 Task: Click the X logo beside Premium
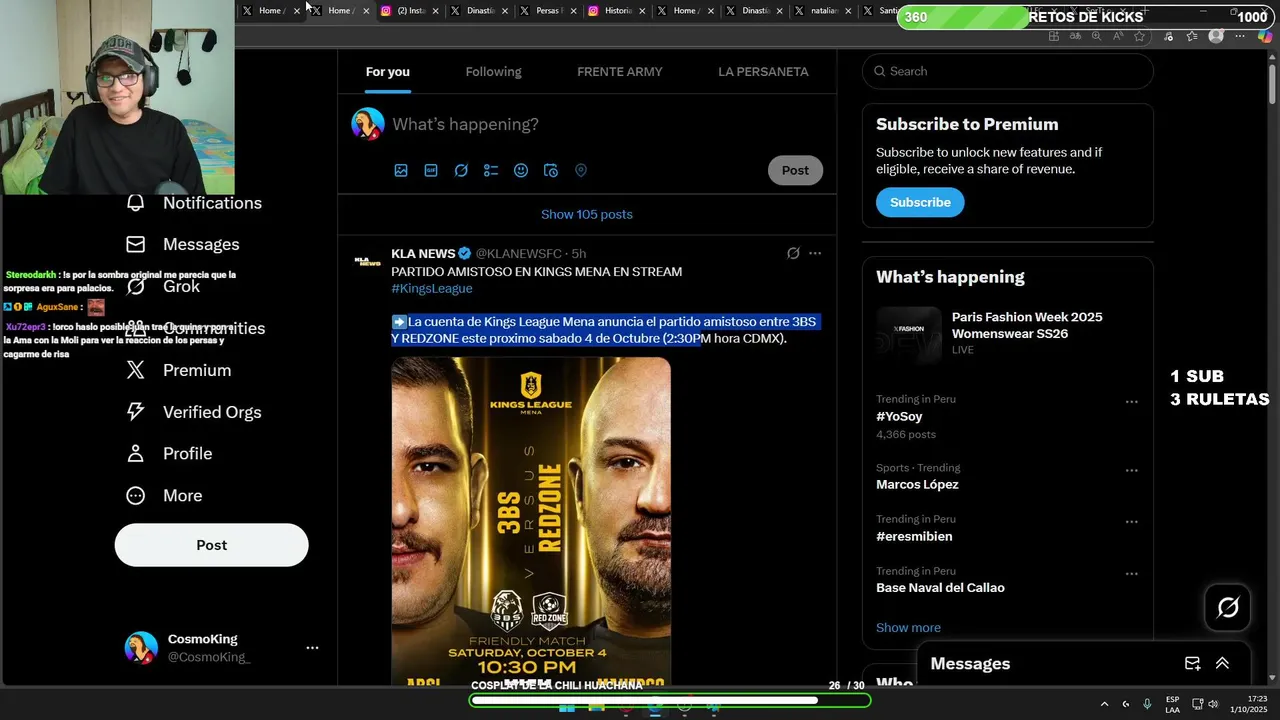tap(136, 370)
